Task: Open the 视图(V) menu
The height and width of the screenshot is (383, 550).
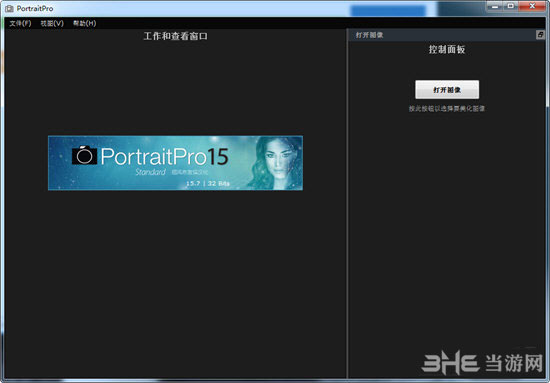Action: [52, 23]
